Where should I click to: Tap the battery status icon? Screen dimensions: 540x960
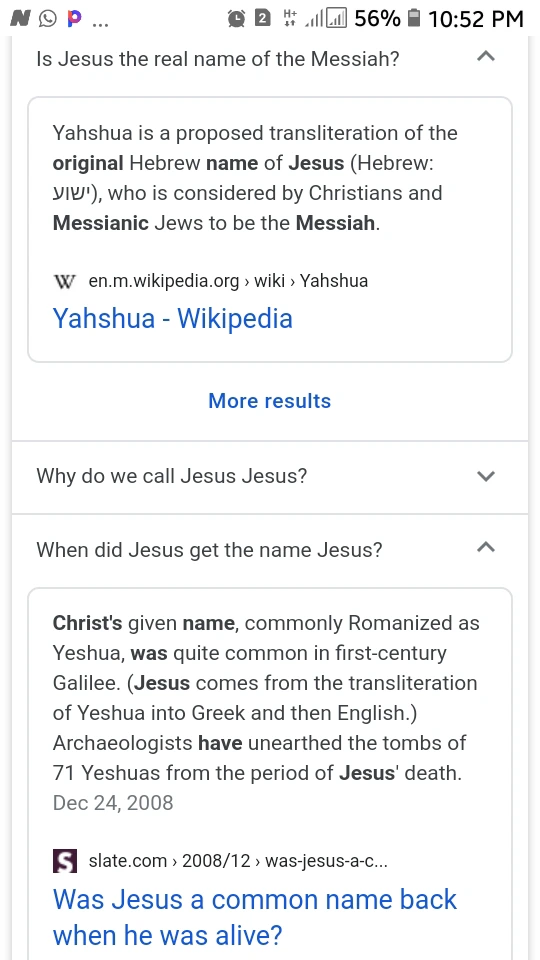[x=414, y=18]
